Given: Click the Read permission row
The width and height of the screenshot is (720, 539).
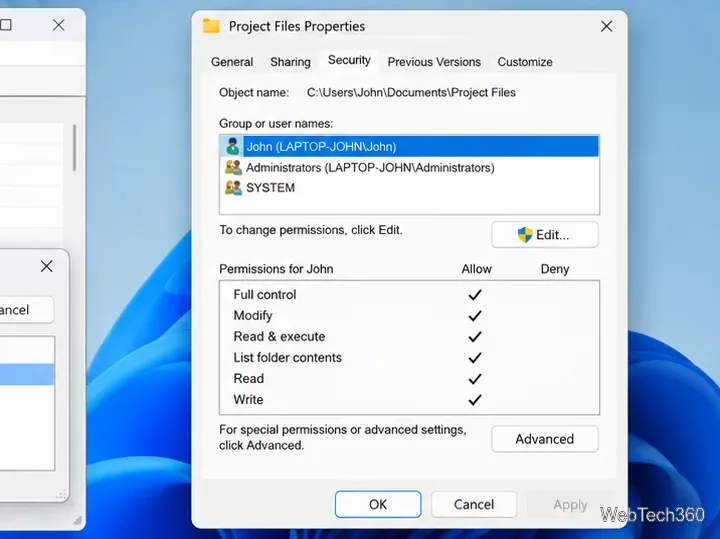Looking at the screenshot, I should coord(409,379).
